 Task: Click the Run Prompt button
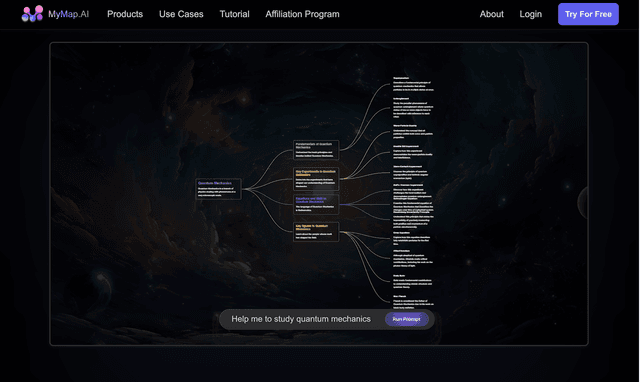click(x=406, y=319)
